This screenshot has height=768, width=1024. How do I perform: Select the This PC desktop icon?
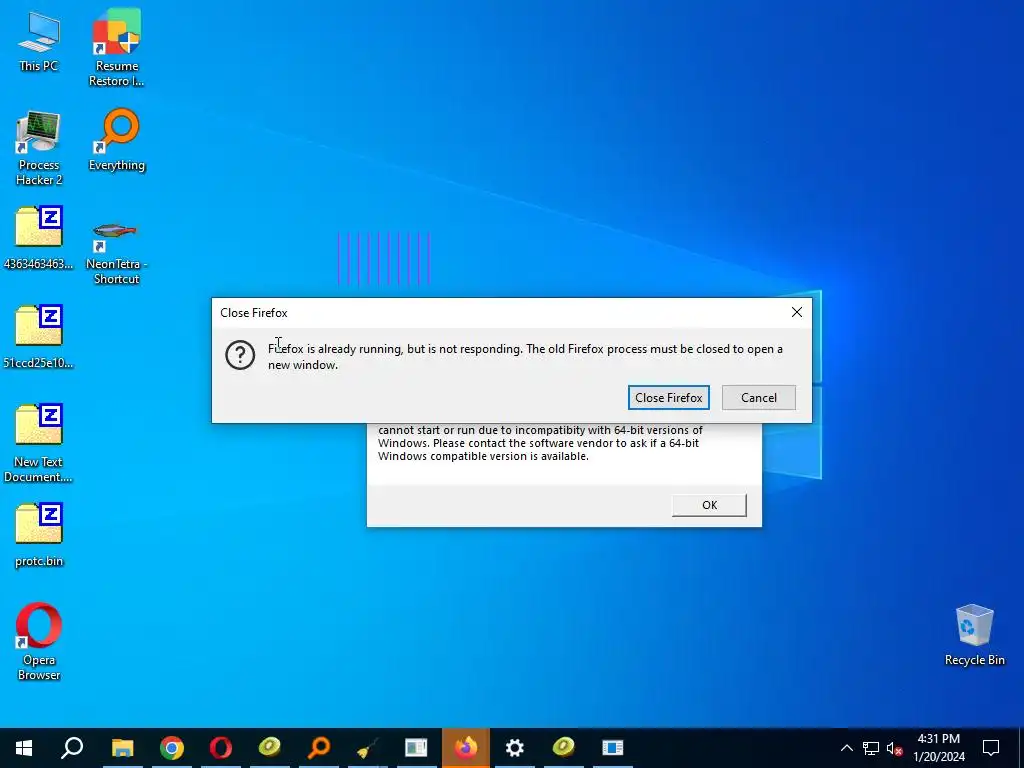tap(39, 42)
